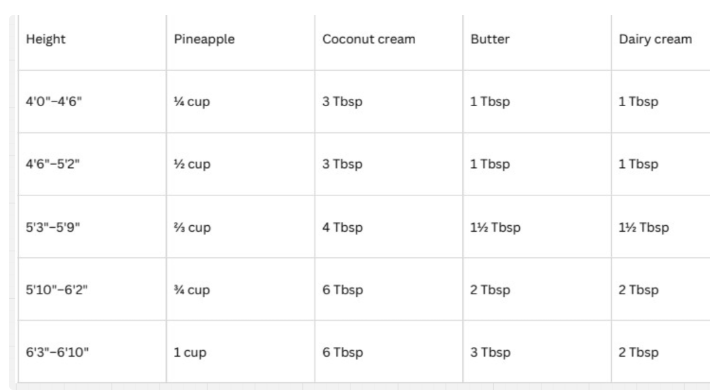Click the 1 cup pineapple cell
Image resolution: width=710 pixels, height=390 pixels.
pyautogui.click(x=240, y=351)
